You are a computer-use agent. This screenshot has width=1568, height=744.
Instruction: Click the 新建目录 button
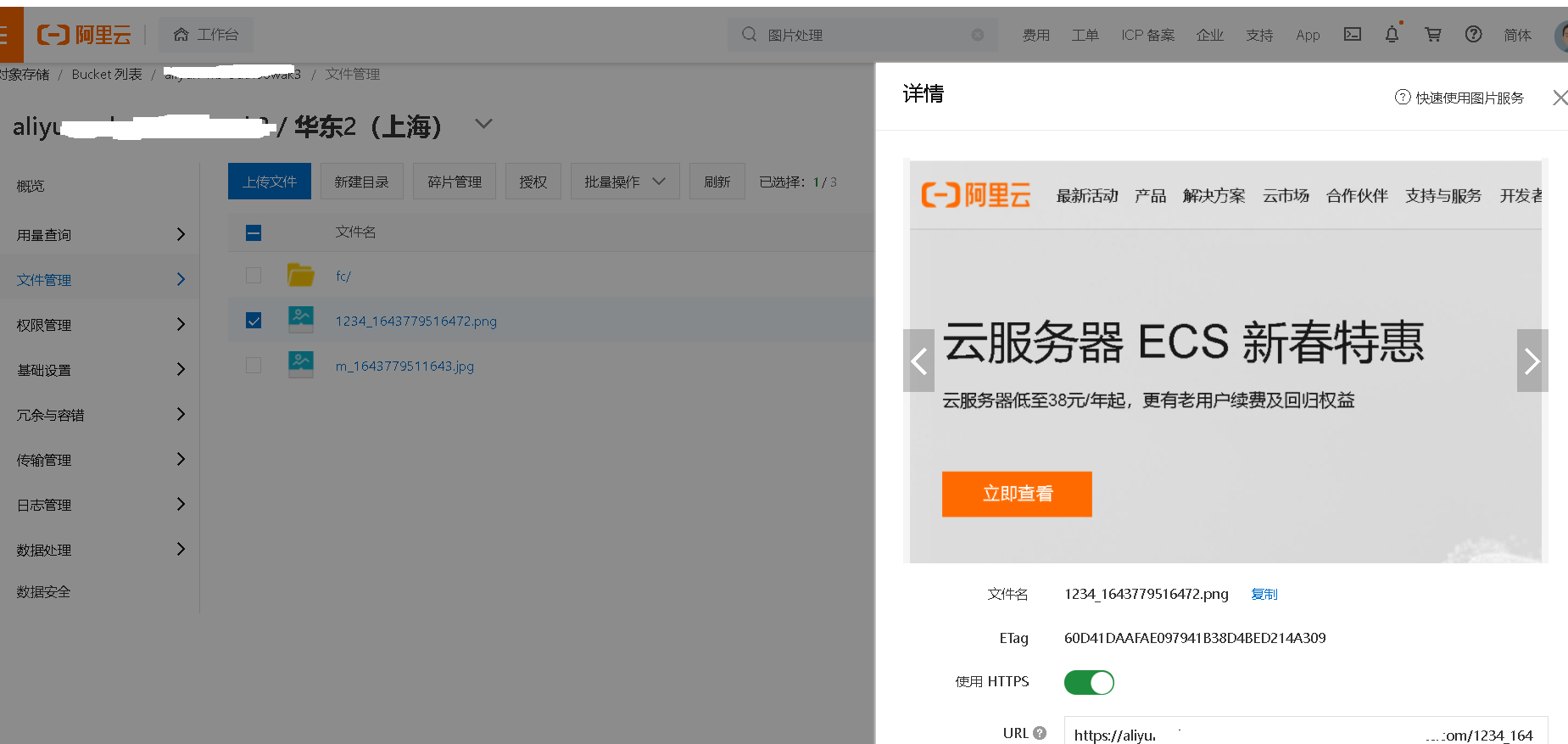pos(361,182)
